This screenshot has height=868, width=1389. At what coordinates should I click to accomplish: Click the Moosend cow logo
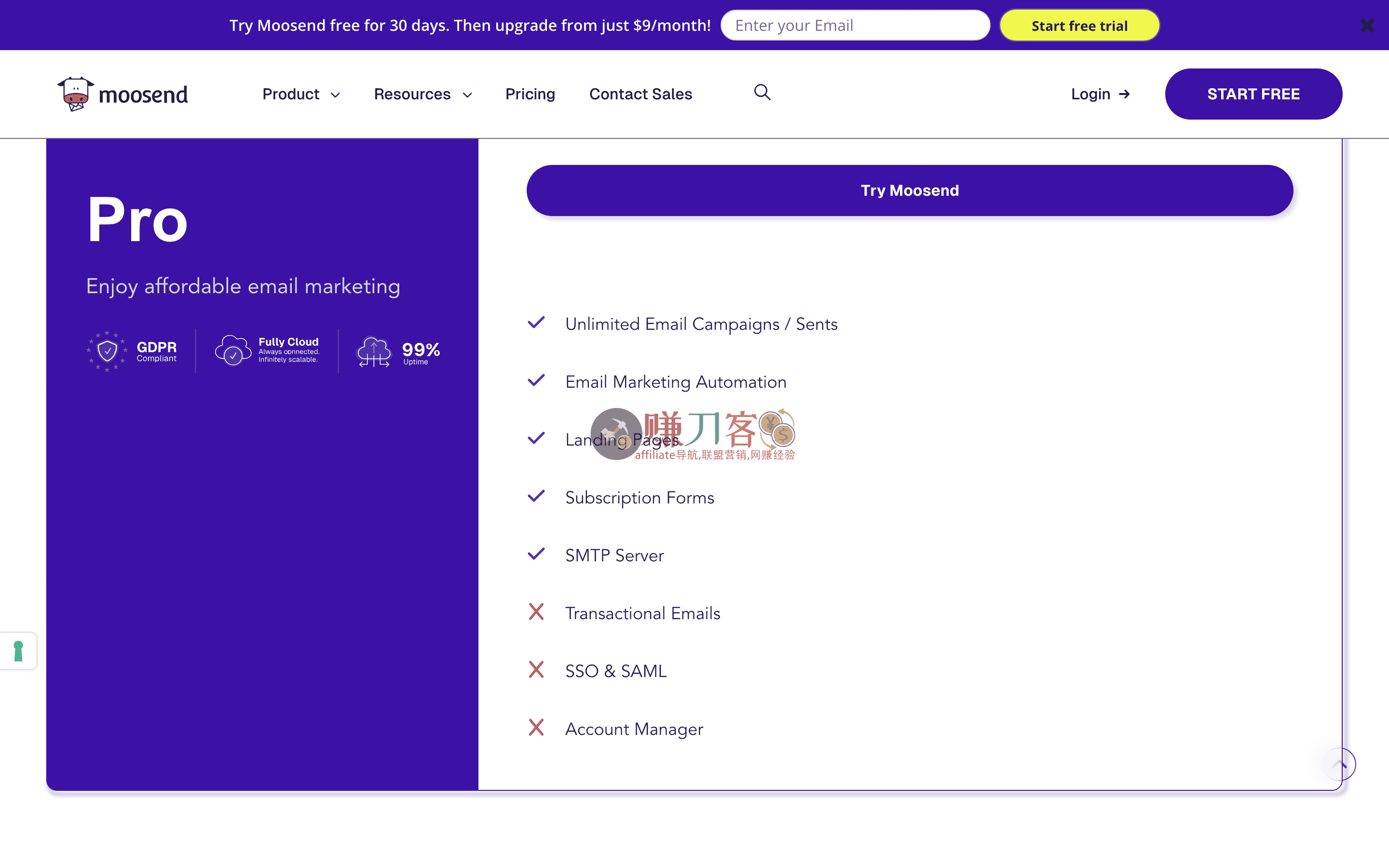[76, 94]
